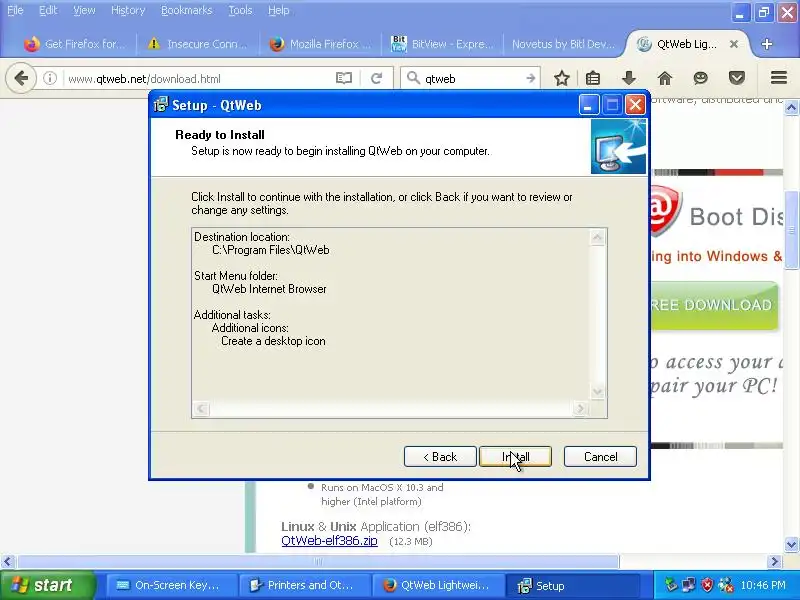Image resolution: width=800 pixels, height=600 pixels.
Task: Click the taskbar clock 10:46 PM
Action: point(763,585)
